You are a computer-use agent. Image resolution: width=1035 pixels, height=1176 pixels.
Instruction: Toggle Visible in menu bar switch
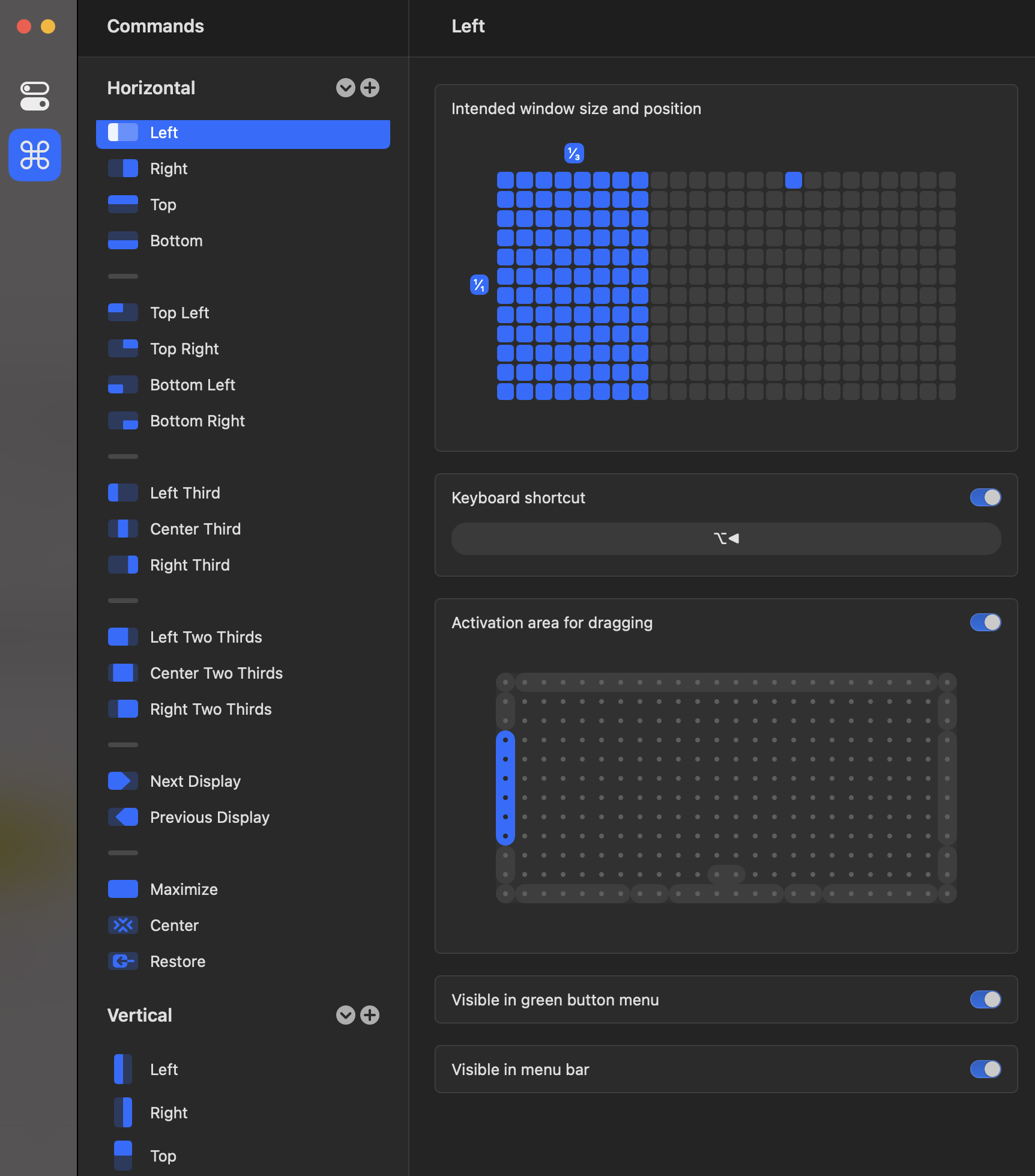(985, 1069)
